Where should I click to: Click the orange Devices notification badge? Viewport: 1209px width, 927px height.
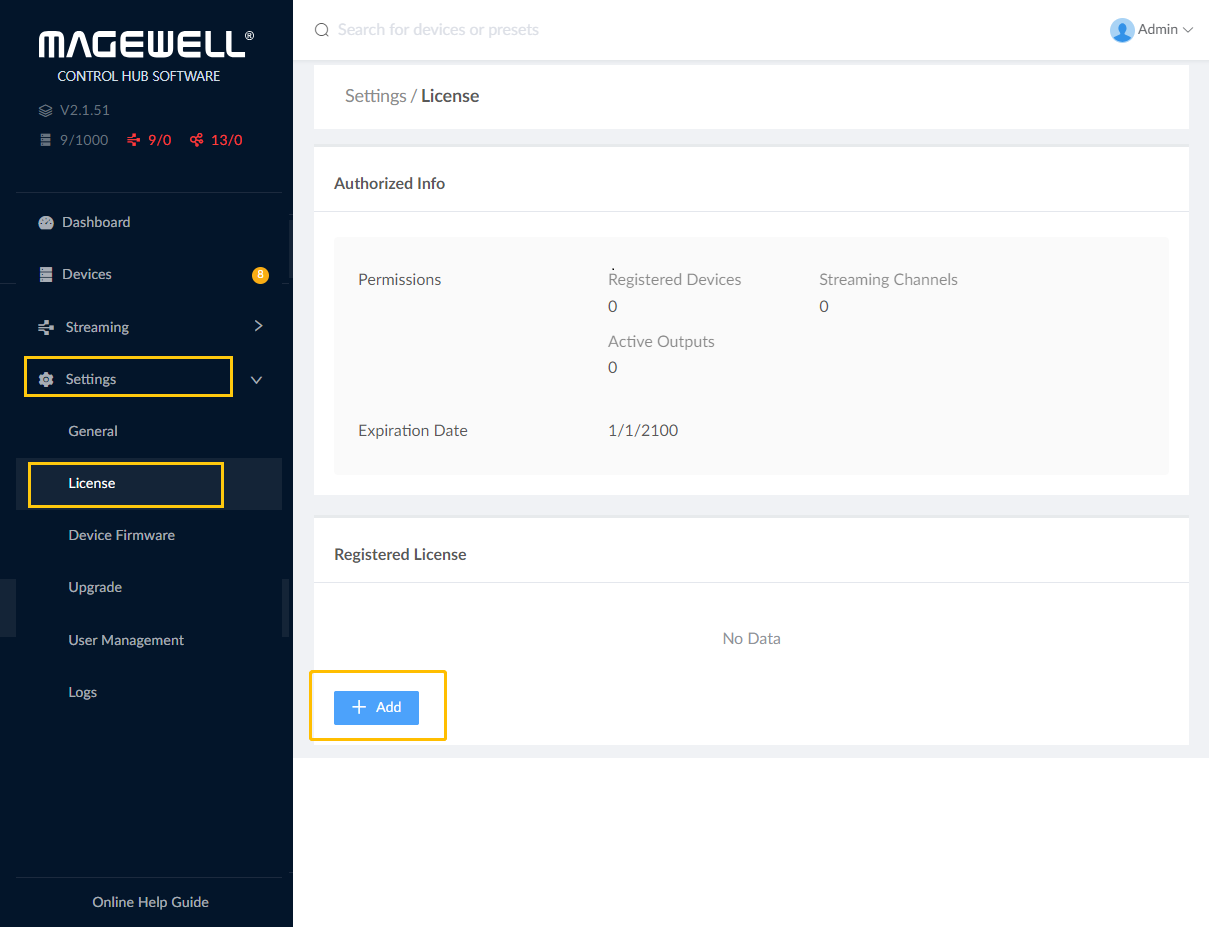pyautogui.click(x=260, y=275)
